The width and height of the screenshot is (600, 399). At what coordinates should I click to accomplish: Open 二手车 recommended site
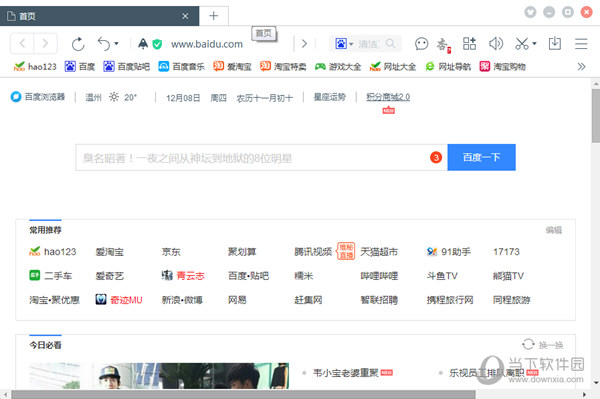(x=50, y=275)
